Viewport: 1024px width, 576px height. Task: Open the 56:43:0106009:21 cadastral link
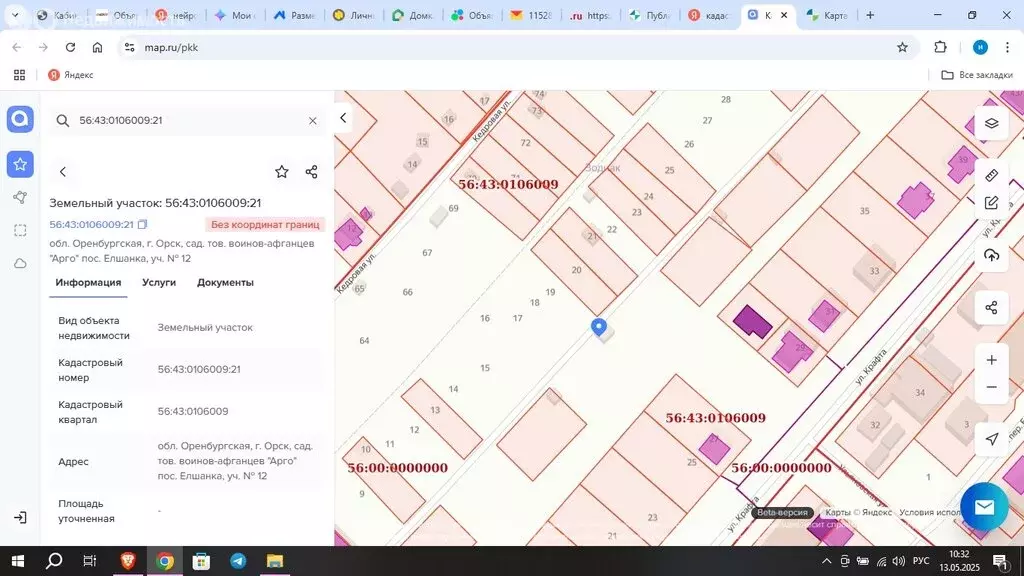click(91, 224)
